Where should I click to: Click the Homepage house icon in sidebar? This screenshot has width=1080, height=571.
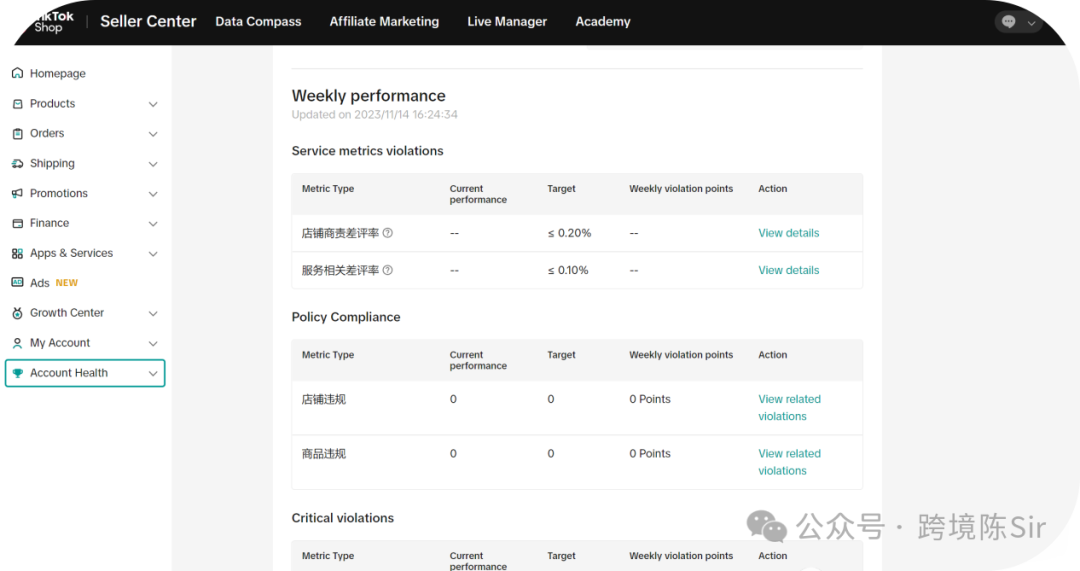tap(17, 74)
